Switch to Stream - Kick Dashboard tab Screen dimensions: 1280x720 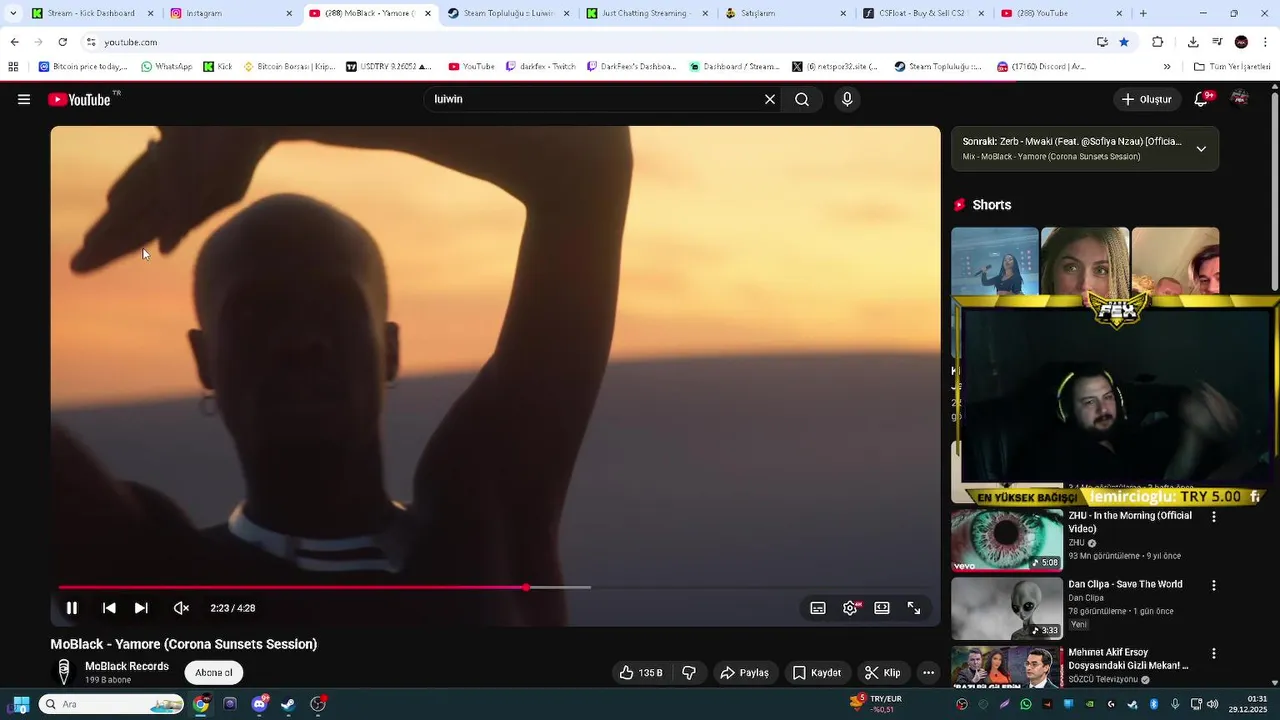91,14
